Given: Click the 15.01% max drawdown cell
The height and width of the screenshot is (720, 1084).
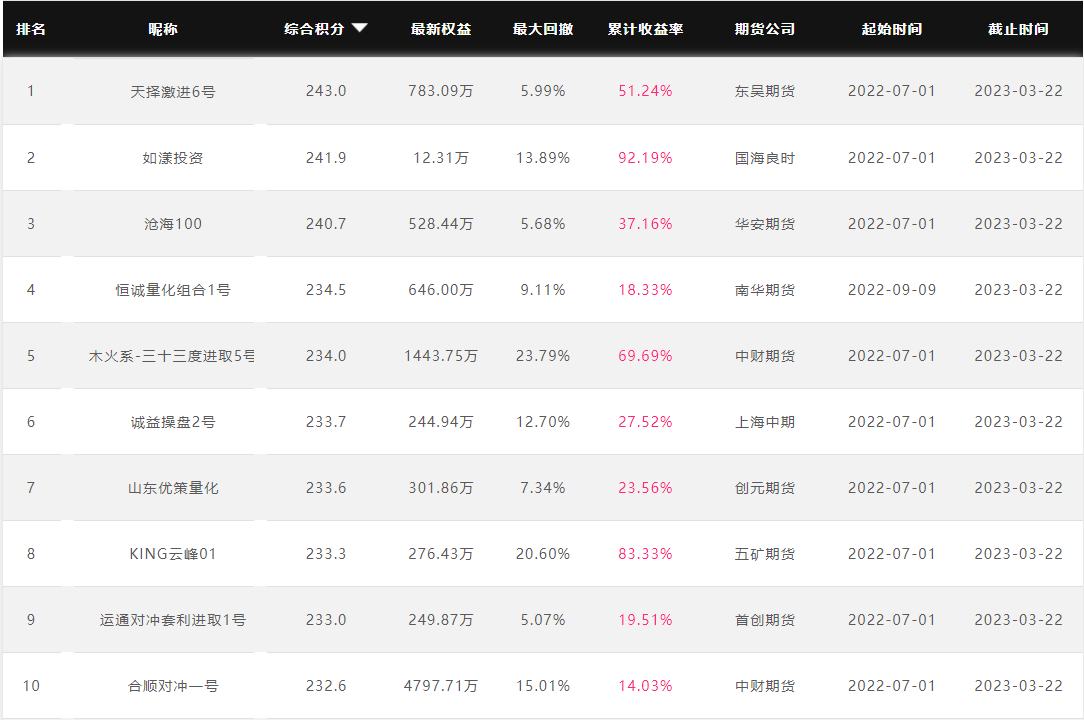Looking at the screenshot, I should pyautogui.click(x=543, y=686).
